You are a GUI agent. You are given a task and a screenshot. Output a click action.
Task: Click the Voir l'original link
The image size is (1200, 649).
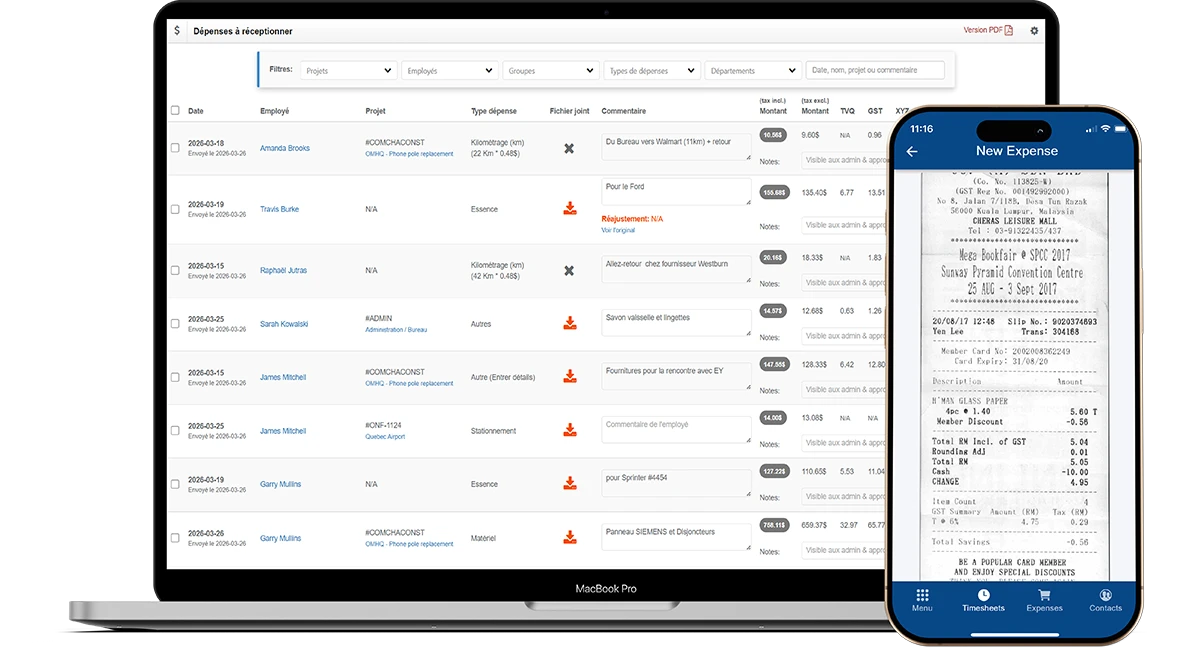pyautogui.click(x=618, y=230)
